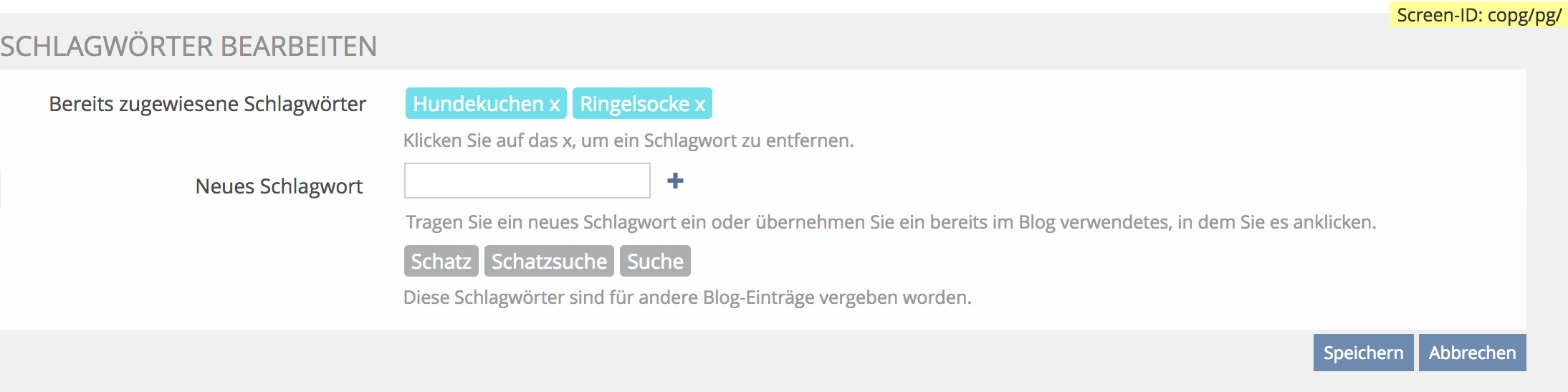This screenshot has width=1568, height=392.
Task: Click the Neues Schlagwort field label
Action: (279, 186)
